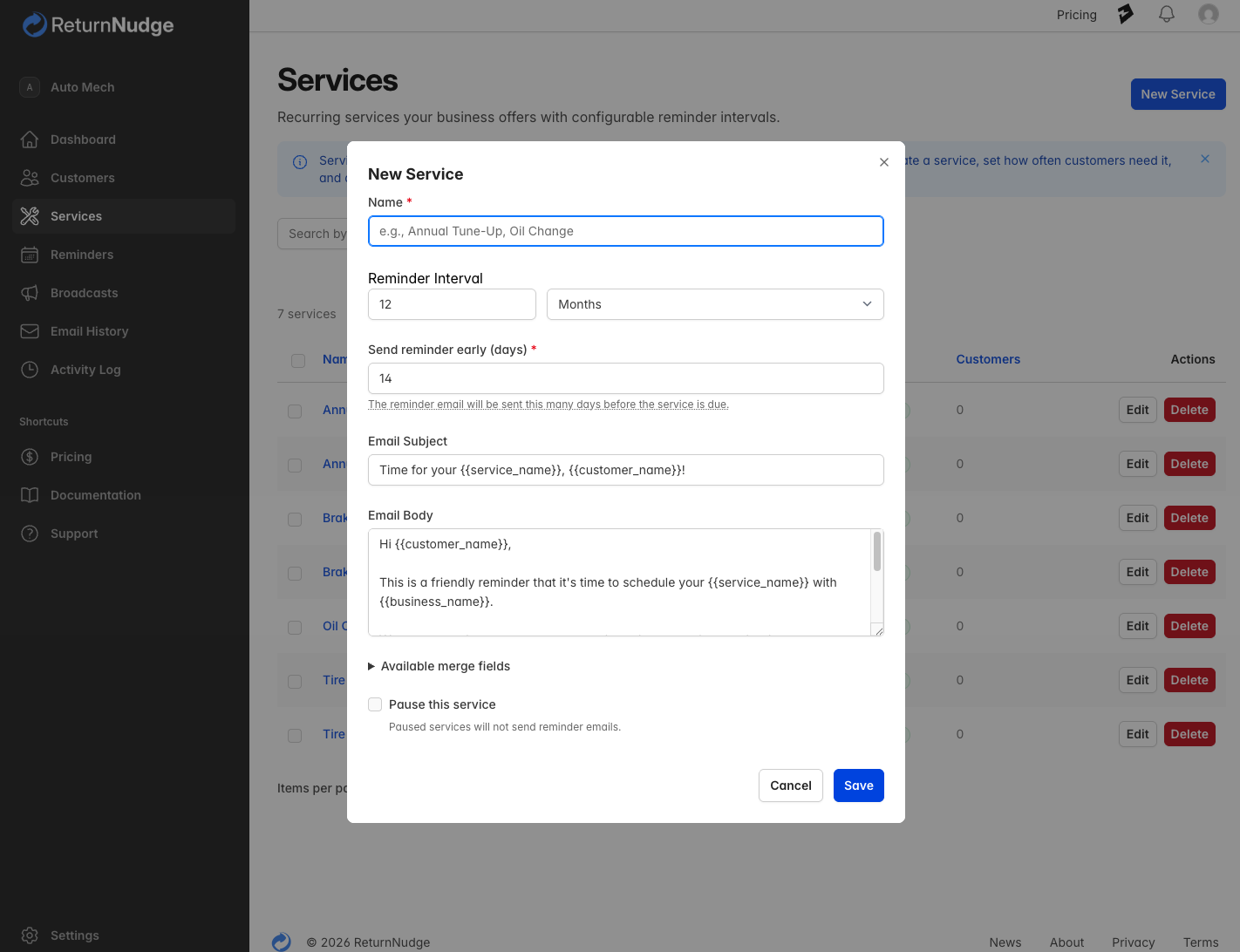Viewport: 1240px width, 952px height.
Task: Click the Reminders calendar icon
Action: click(30, 255)
